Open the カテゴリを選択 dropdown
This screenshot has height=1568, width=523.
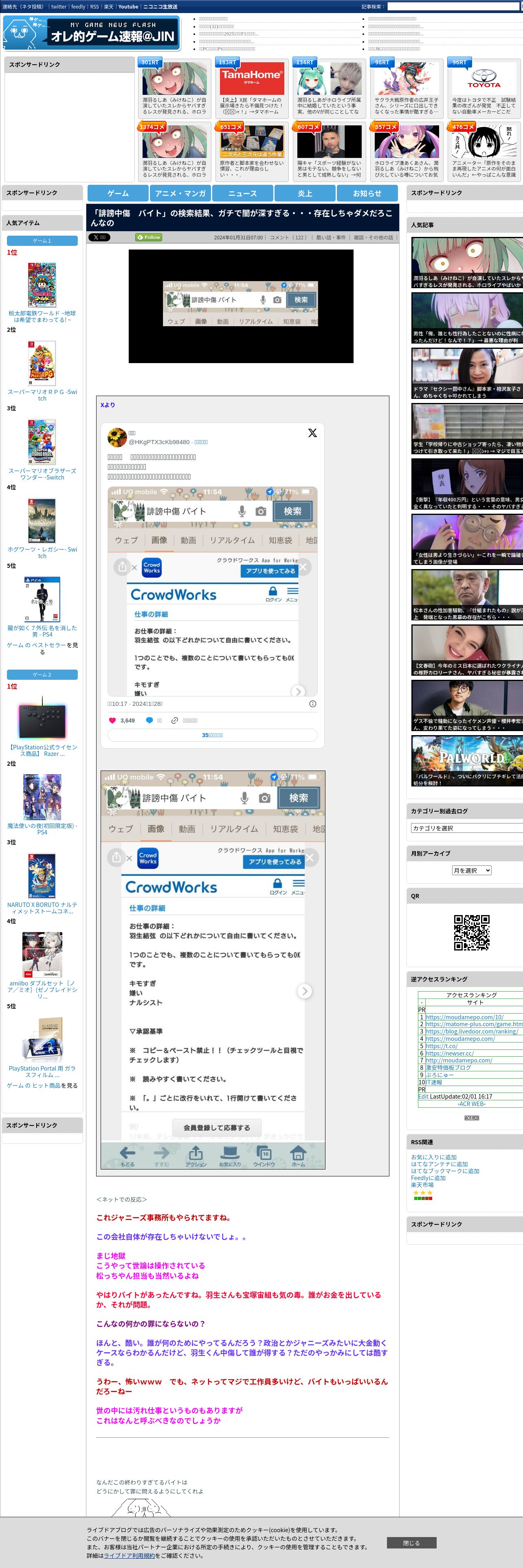467,828
